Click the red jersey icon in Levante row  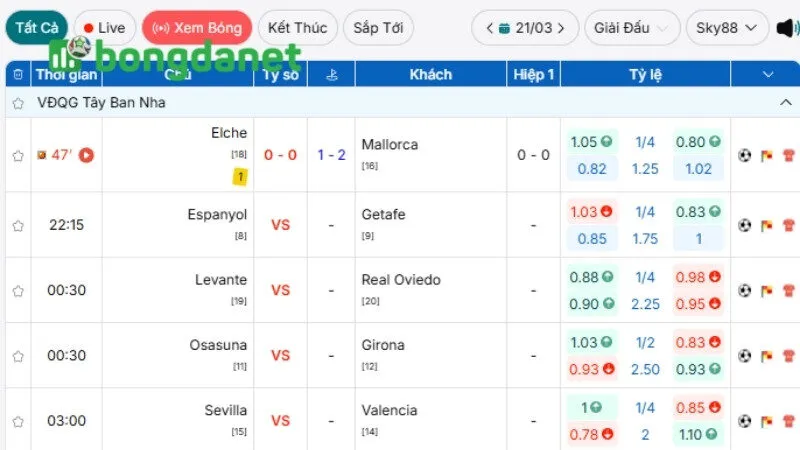point(789,290)
